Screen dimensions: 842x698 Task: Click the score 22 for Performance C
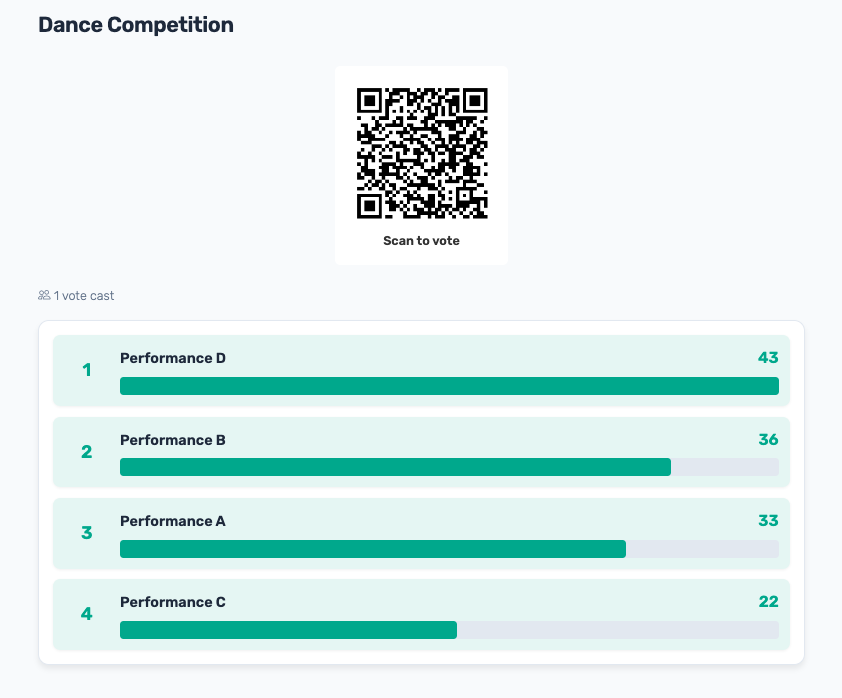768,601
